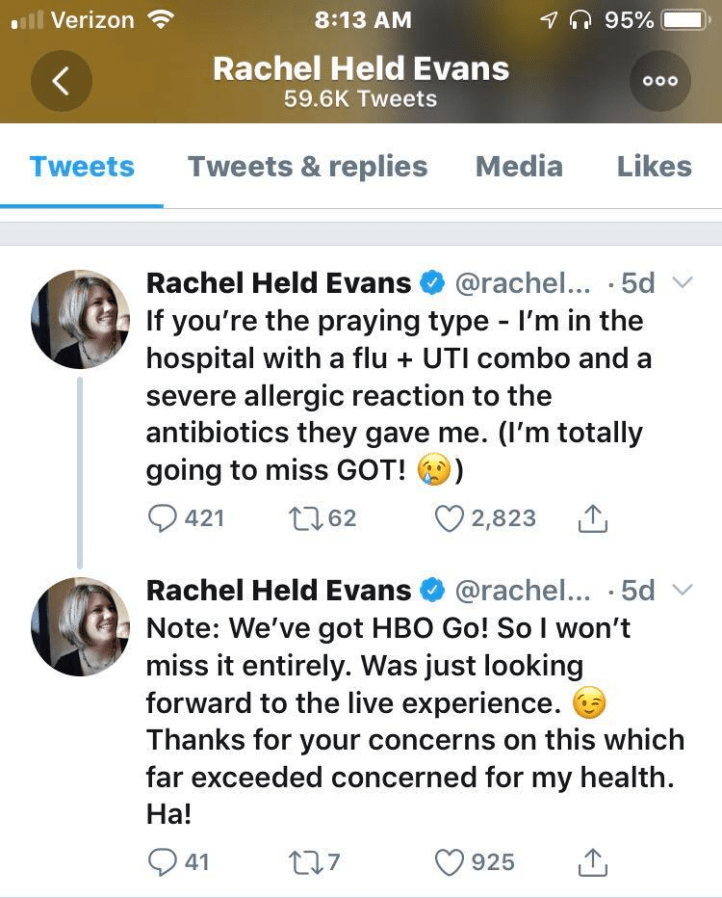Switch to the Tweets & replies tab
The height and width of the screenshot is (898, 722).
(x=307, y=166)
